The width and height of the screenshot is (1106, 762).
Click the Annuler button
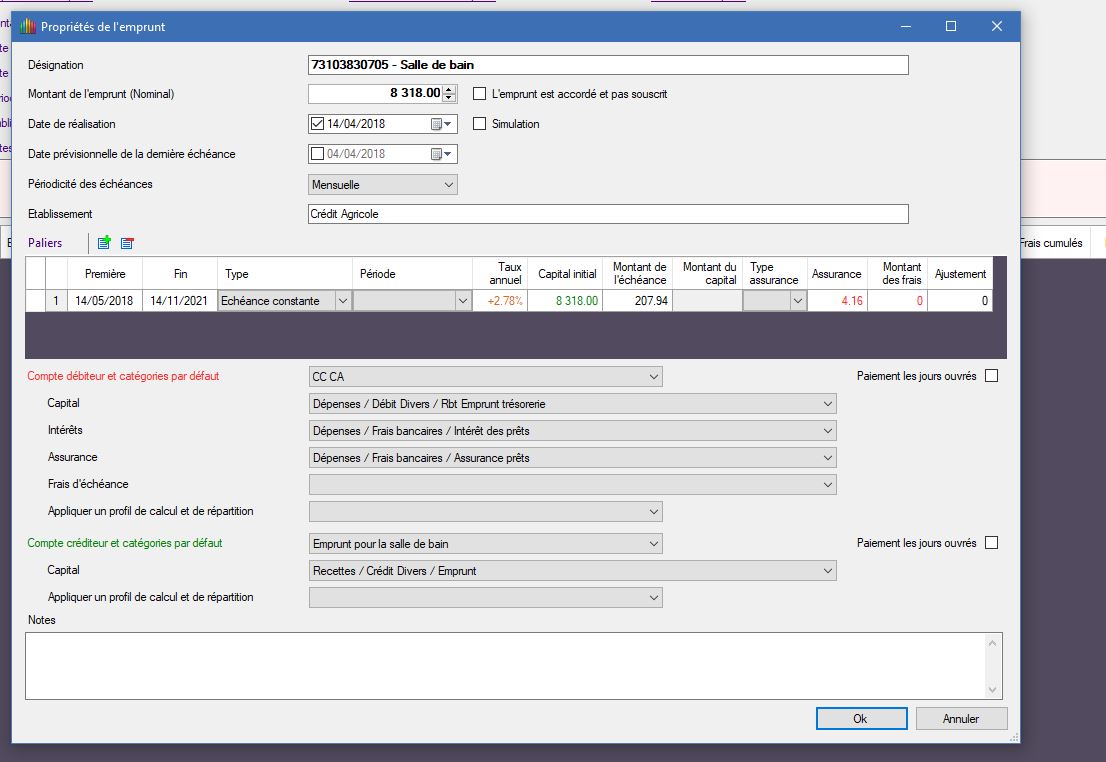pyautogui.click(x=961, y=719)
